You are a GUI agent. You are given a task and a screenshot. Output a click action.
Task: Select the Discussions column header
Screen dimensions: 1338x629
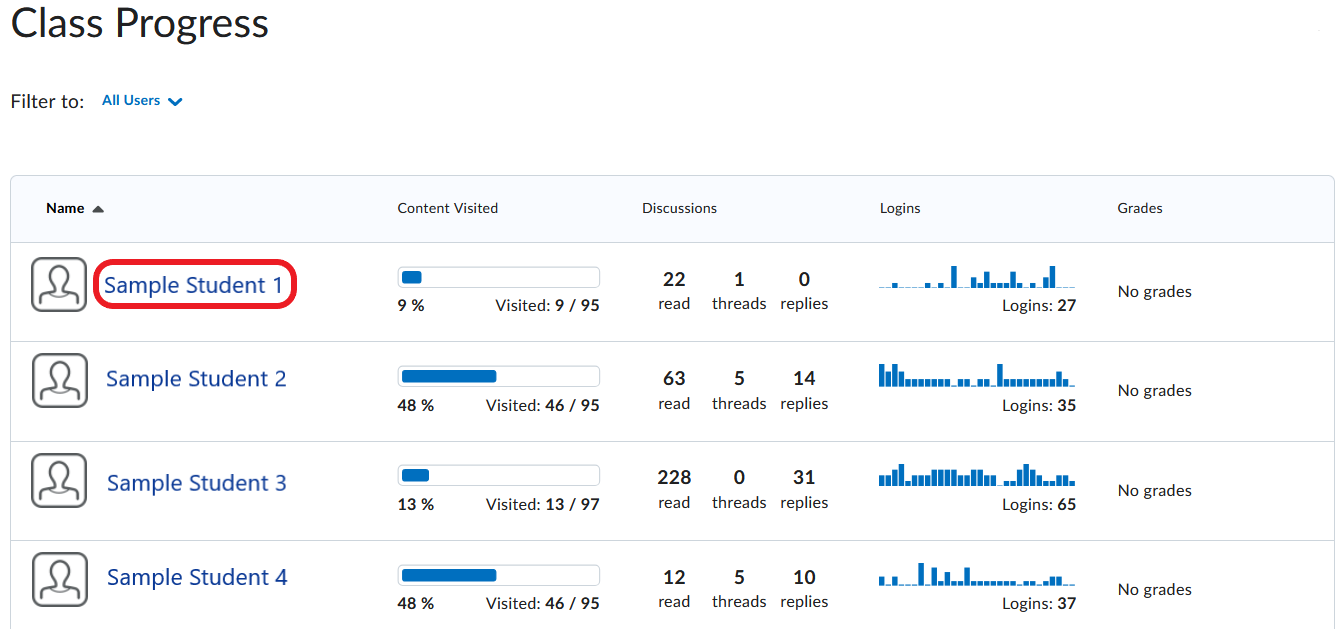679,208
